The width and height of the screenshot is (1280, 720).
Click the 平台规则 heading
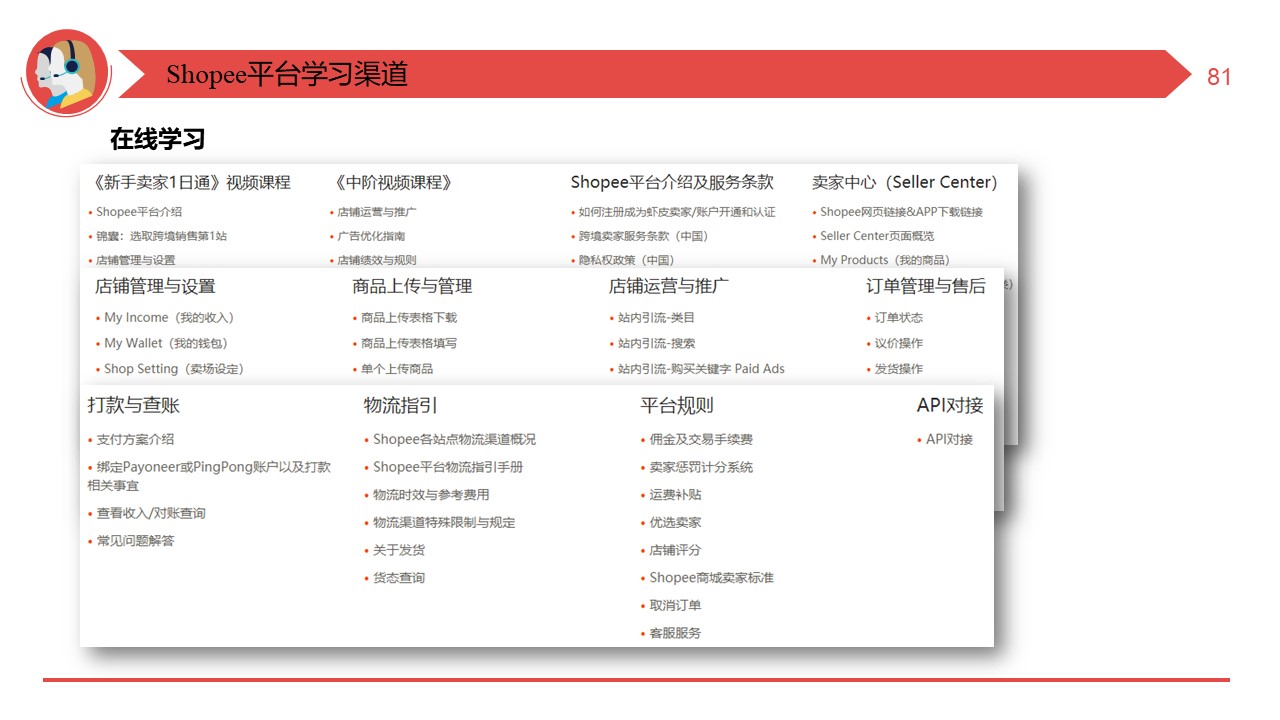(677, 405)
